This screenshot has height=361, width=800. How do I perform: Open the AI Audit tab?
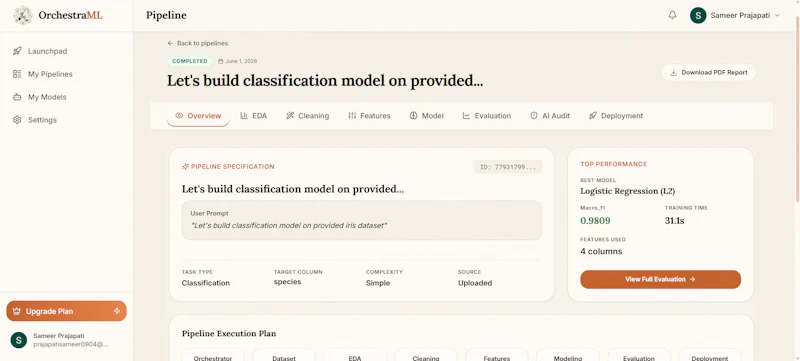tap(550, 116)
